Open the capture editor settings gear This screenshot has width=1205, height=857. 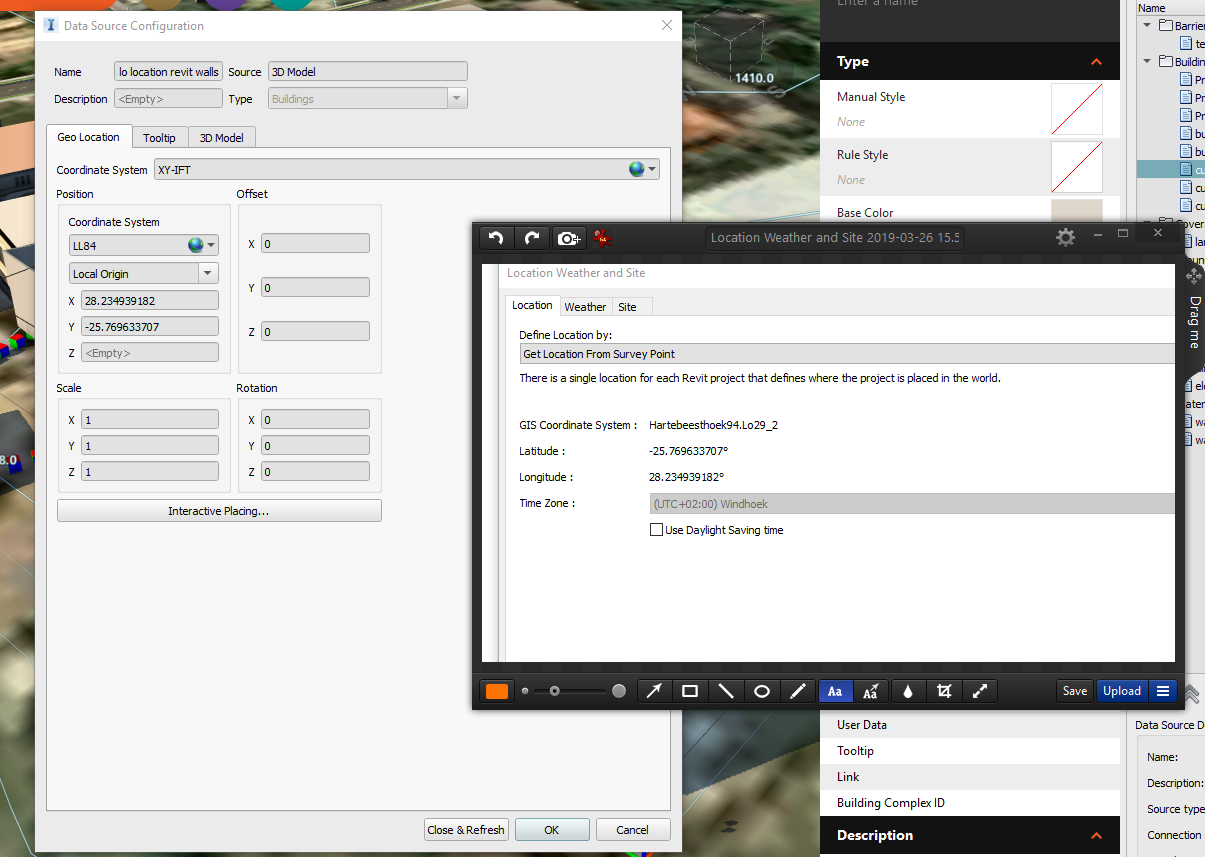(x=1066, y=237)
